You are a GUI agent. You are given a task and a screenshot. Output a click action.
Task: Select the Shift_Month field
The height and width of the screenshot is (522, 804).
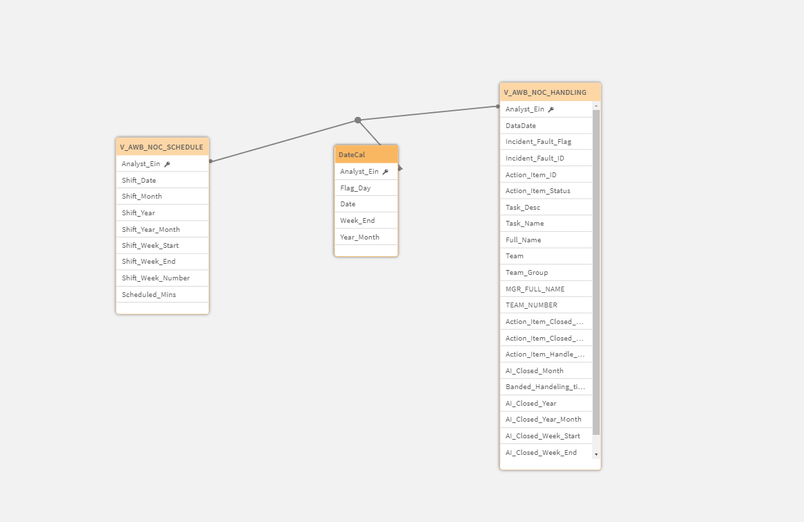(x=163, y=196)
